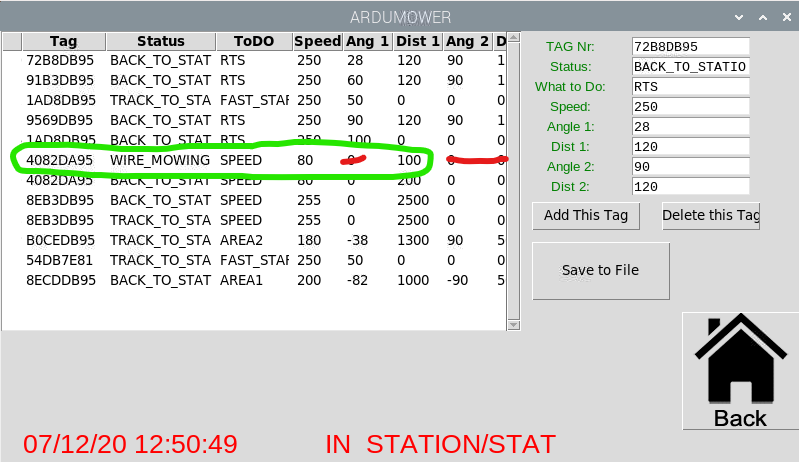Image resolution: width=799 pixels, height=462 pixels.
Task: Go back using the house Back icon
Action: point(740,371)
